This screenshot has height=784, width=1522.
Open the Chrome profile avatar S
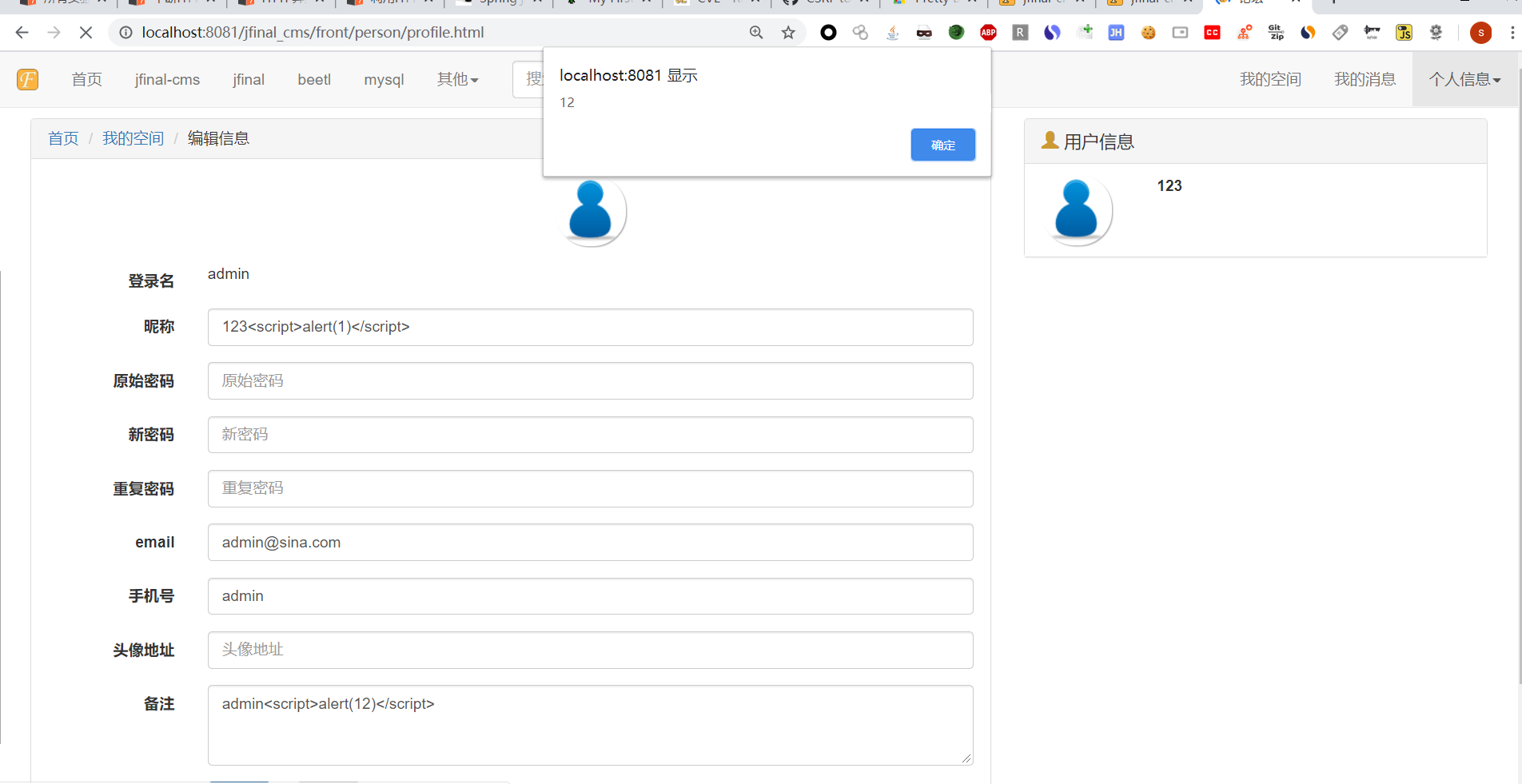click(x=1480, y=33)
